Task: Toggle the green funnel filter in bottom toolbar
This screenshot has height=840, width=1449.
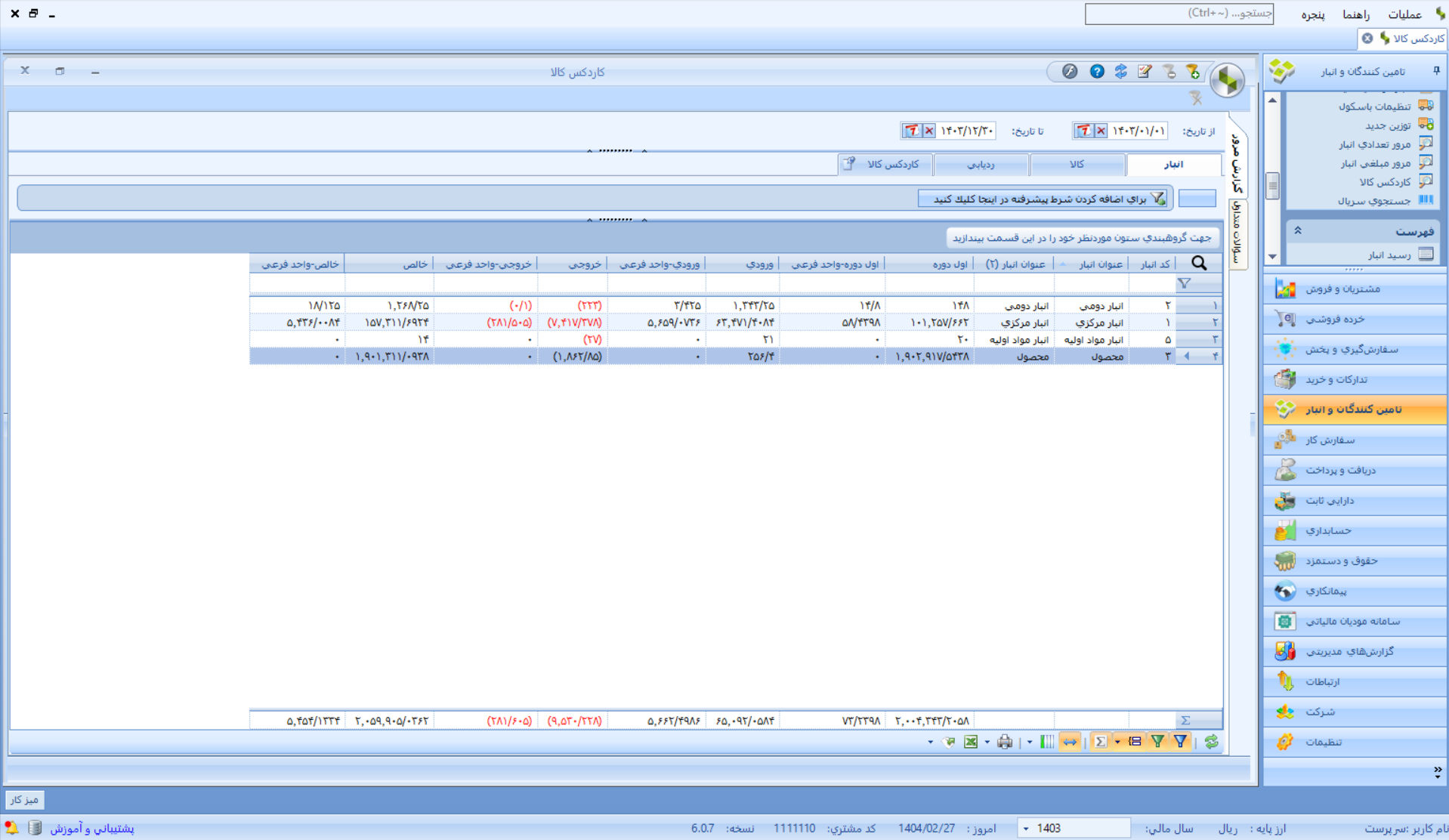Action: click(1157, 742)
